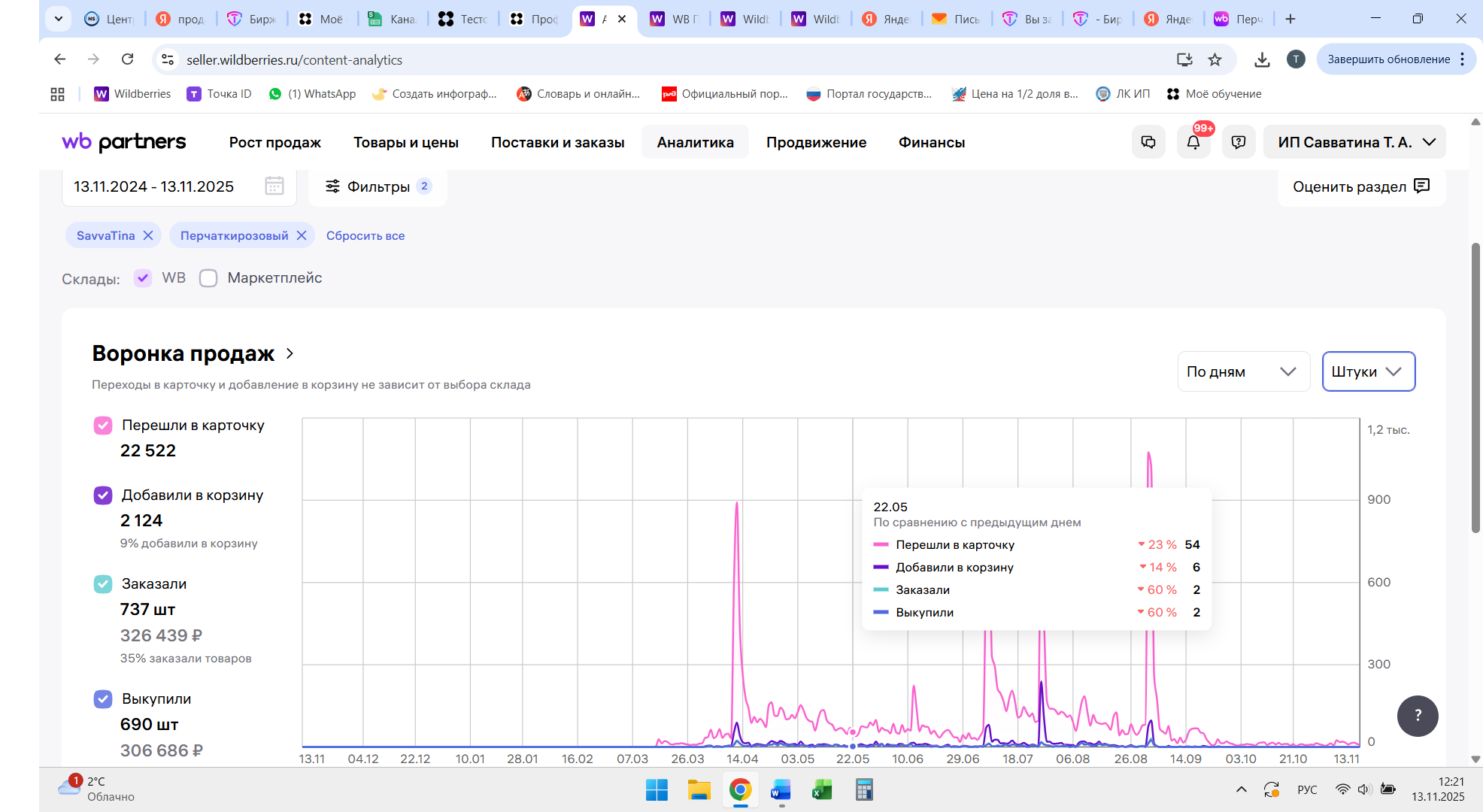Remove the SavvaTina filter chip
Viewport: 1483px width, 812px height.
click(x=148, y=235)
